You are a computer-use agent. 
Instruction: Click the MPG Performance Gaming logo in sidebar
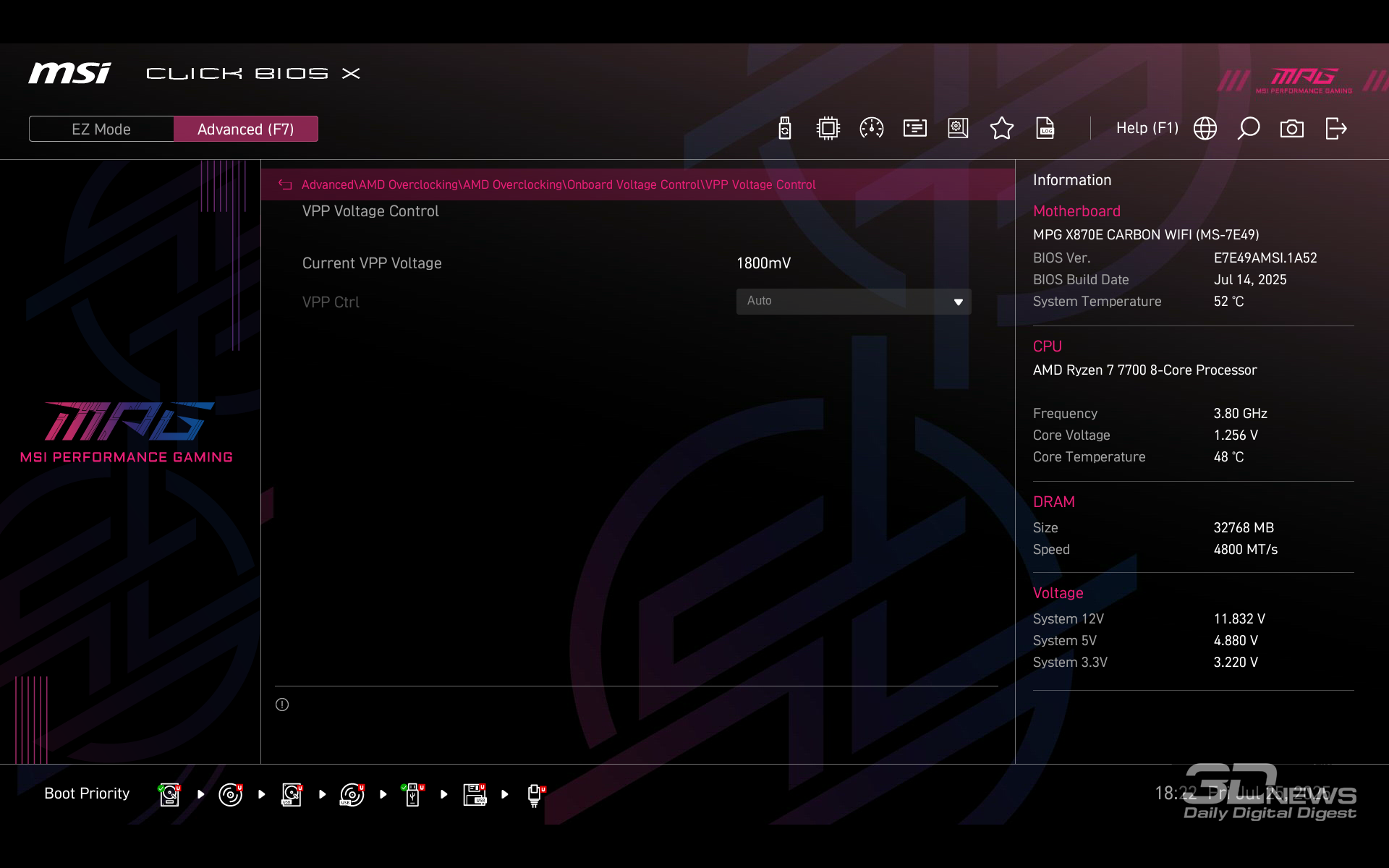tap(127, 432)
